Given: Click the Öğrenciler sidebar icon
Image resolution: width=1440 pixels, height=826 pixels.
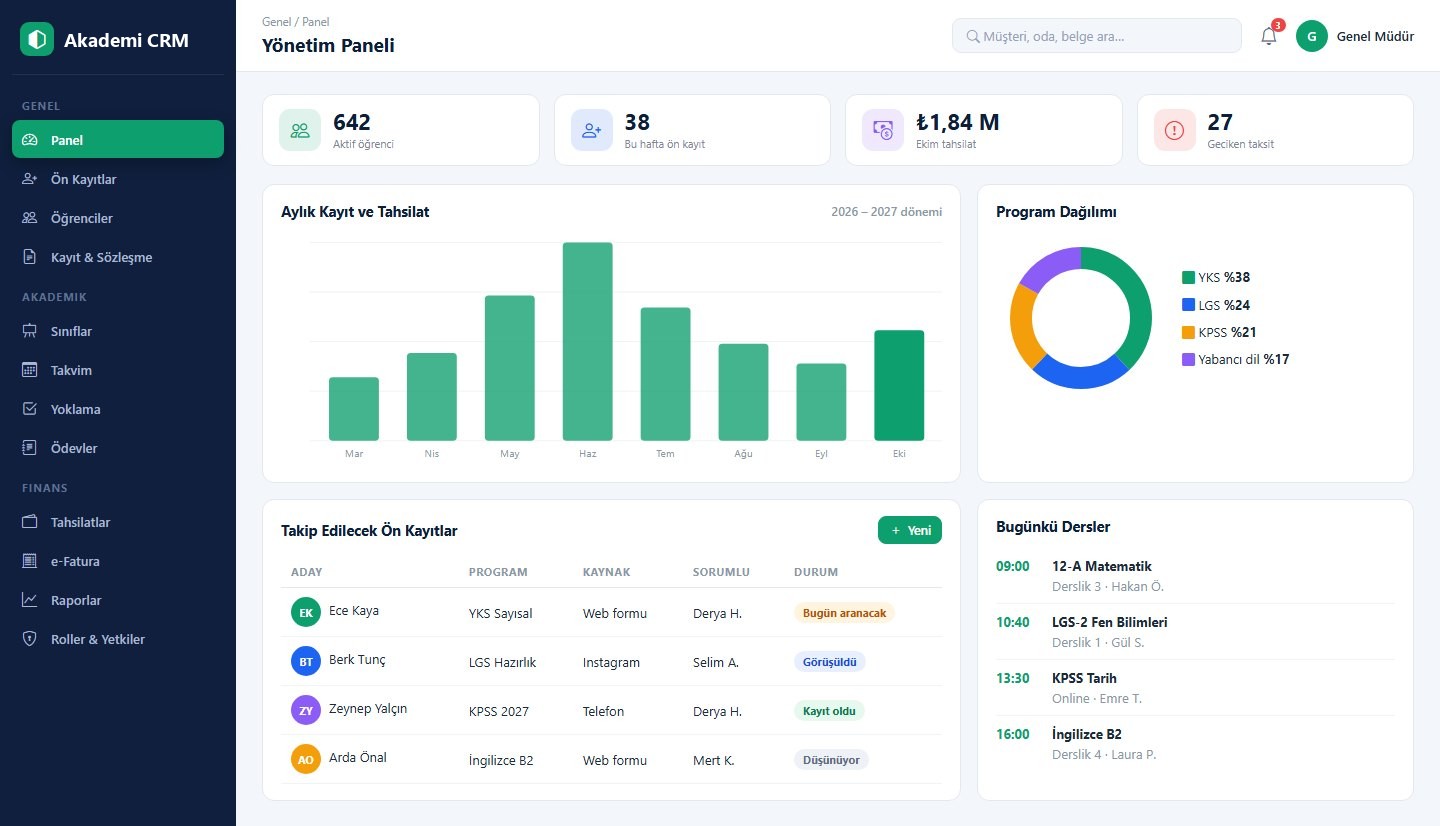Looking at the screenshot, I should coord(30,218).
